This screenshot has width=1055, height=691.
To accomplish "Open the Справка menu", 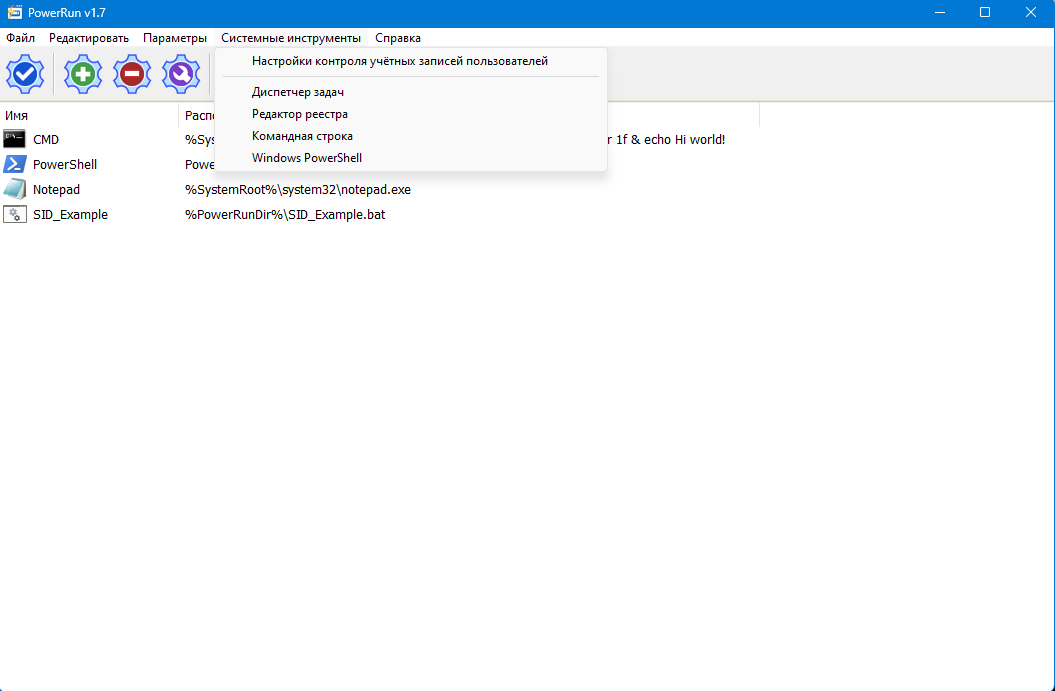I will [398, 38].
